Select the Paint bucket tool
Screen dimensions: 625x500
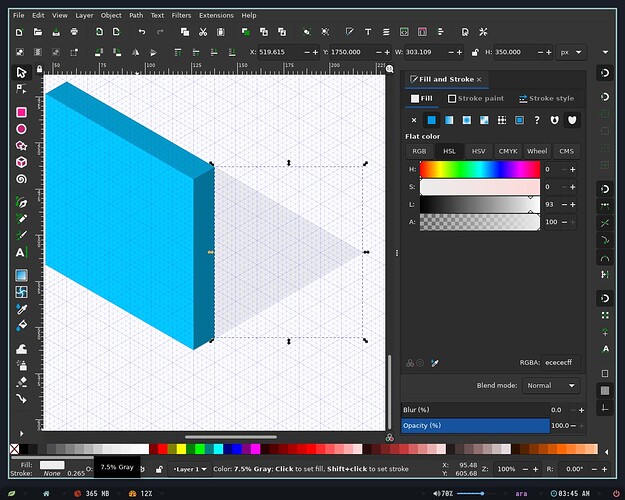(x=22, y=326)
